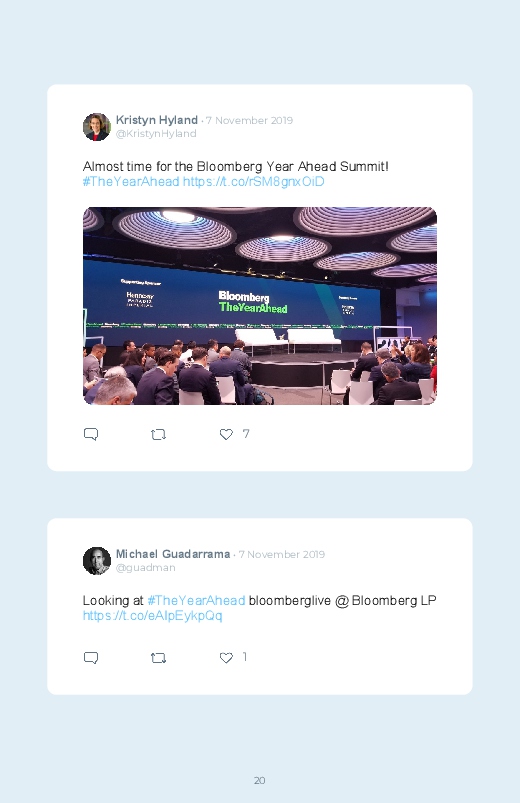Follow the t.co/eAIpEykpQq link
Screen dimensions: 520x803
153,616
